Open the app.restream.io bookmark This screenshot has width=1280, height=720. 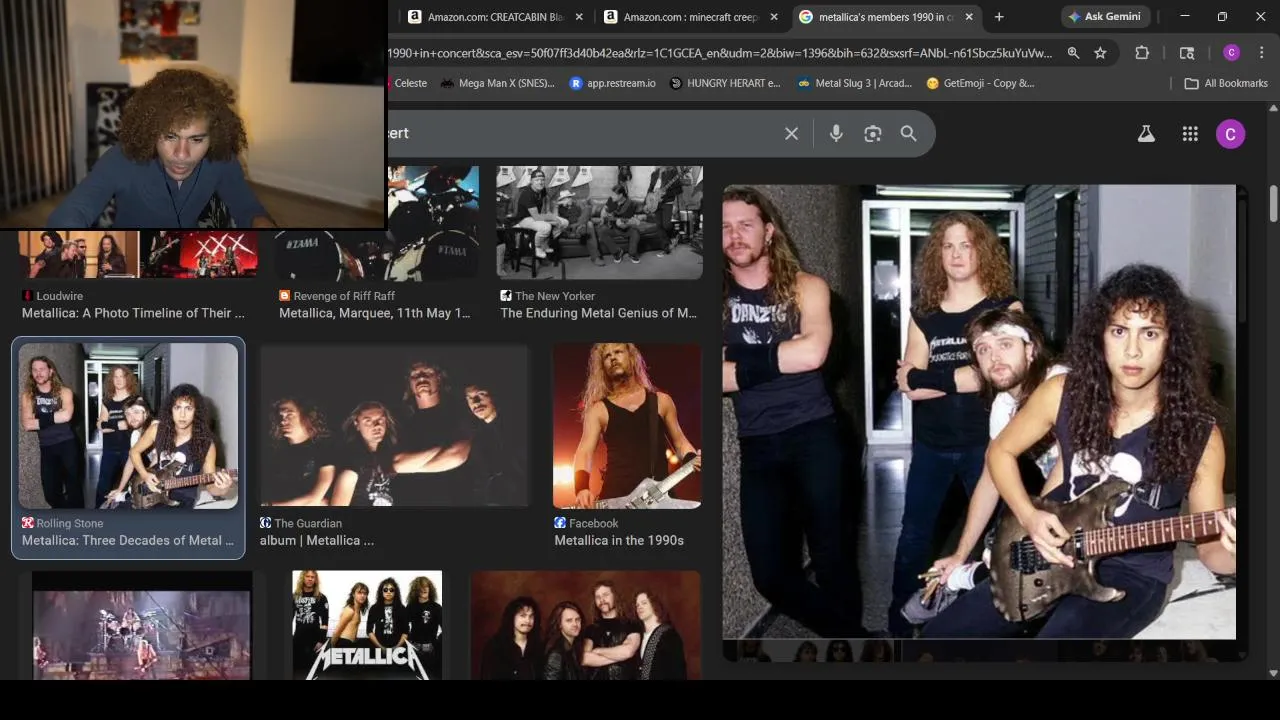point(612,83)
